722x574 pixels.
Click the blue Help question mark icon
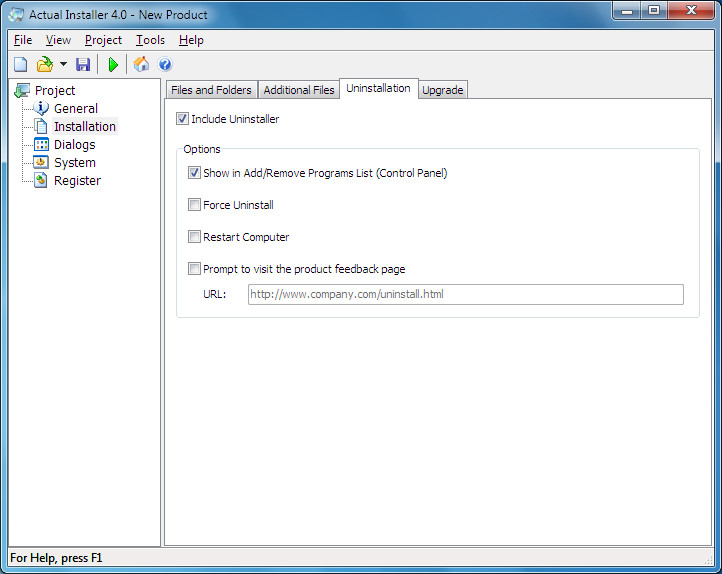click(x=165, y=64)
